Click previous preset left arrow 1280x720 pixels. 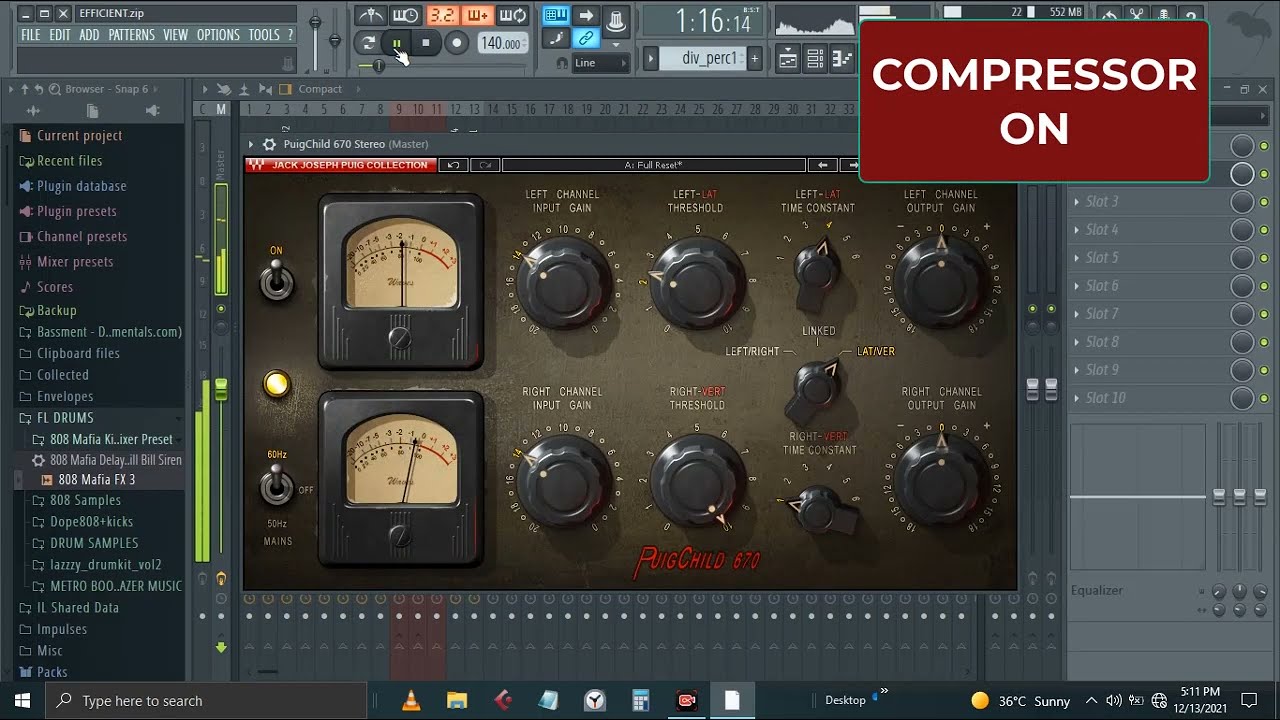822,165
